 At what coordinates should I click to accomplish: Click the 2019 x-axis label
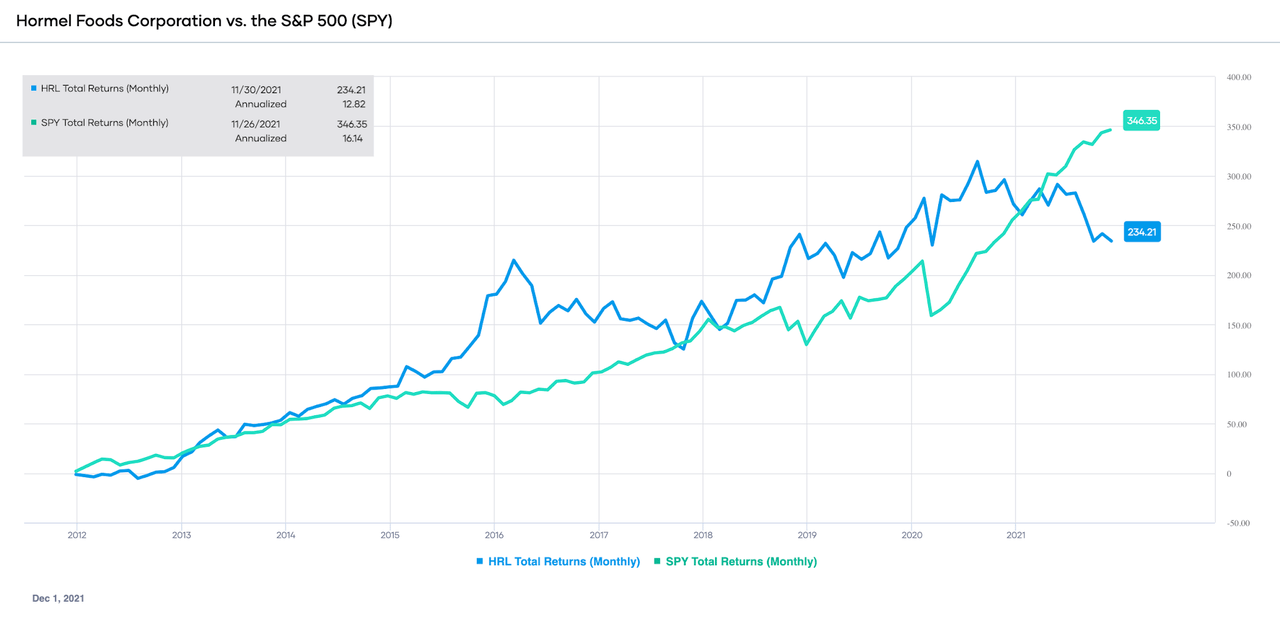coord(806,534)
